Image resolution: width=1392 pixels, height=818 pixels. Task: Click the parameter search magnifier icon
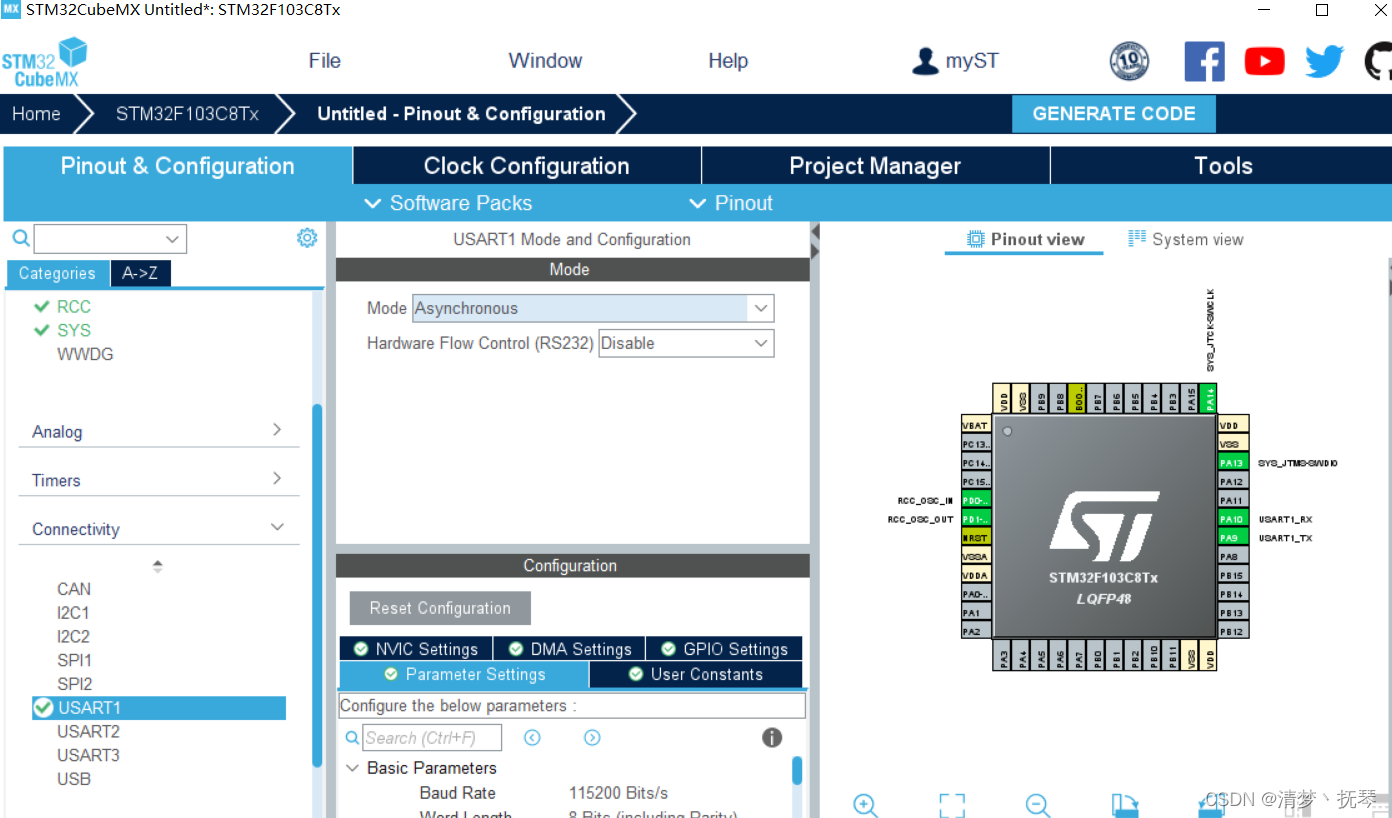point(352,738)
